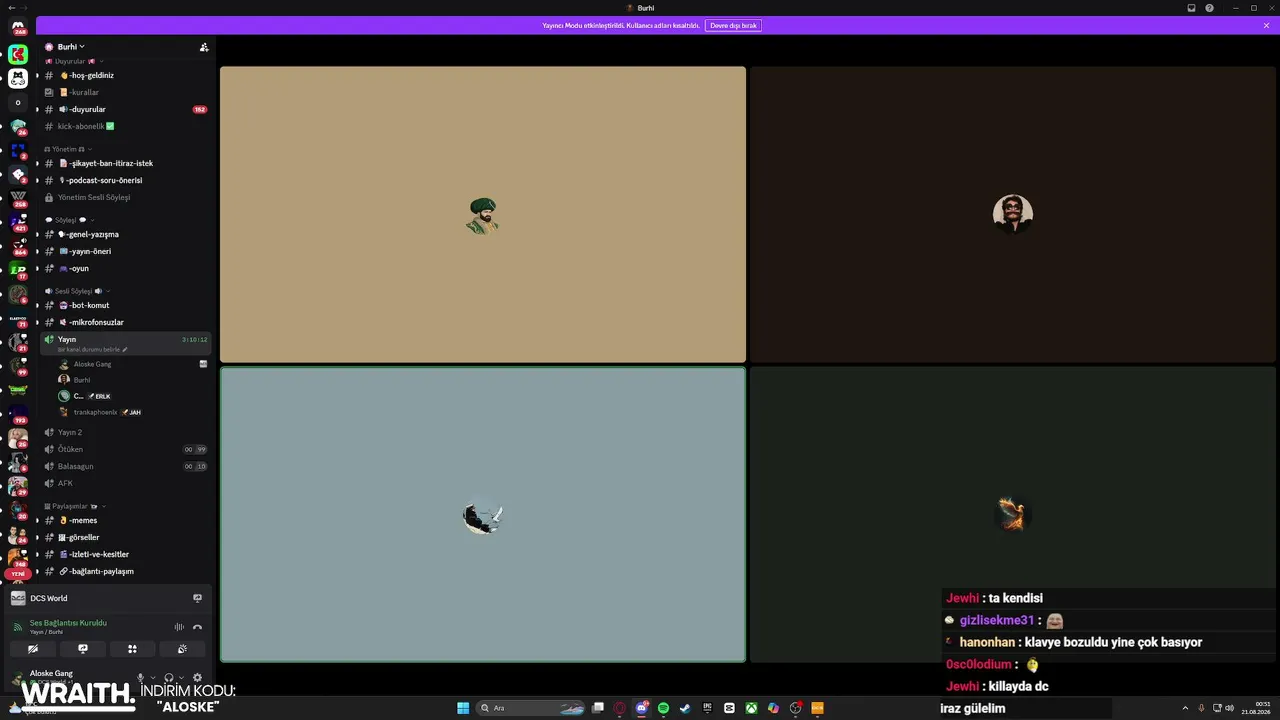Open the genel-yazışma channel
Viewport: 1280px width, 720px height.
click(125, 234)
